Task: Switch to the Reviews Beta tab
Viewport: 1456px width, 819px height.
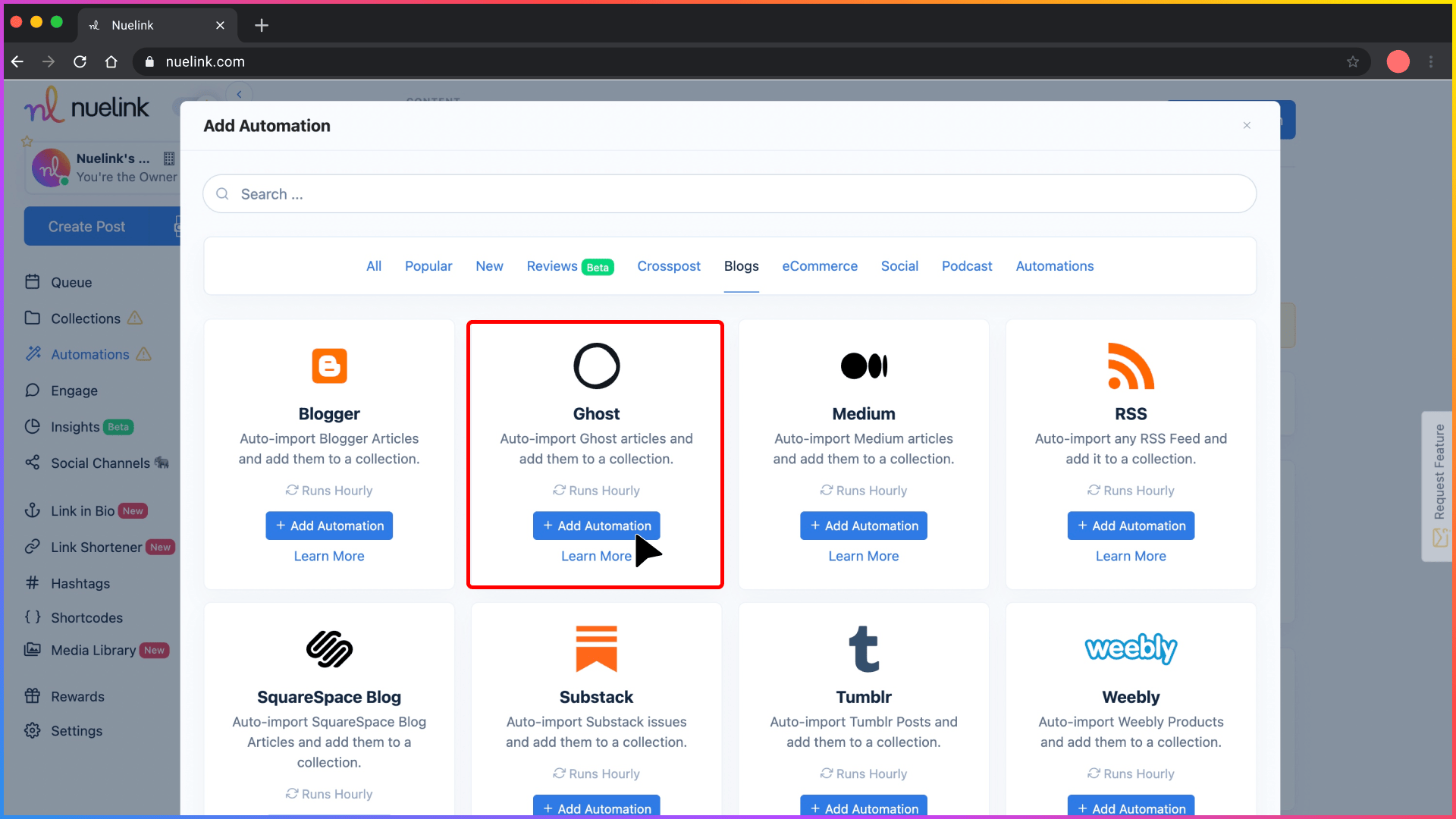Action: [x=570, y=266]
